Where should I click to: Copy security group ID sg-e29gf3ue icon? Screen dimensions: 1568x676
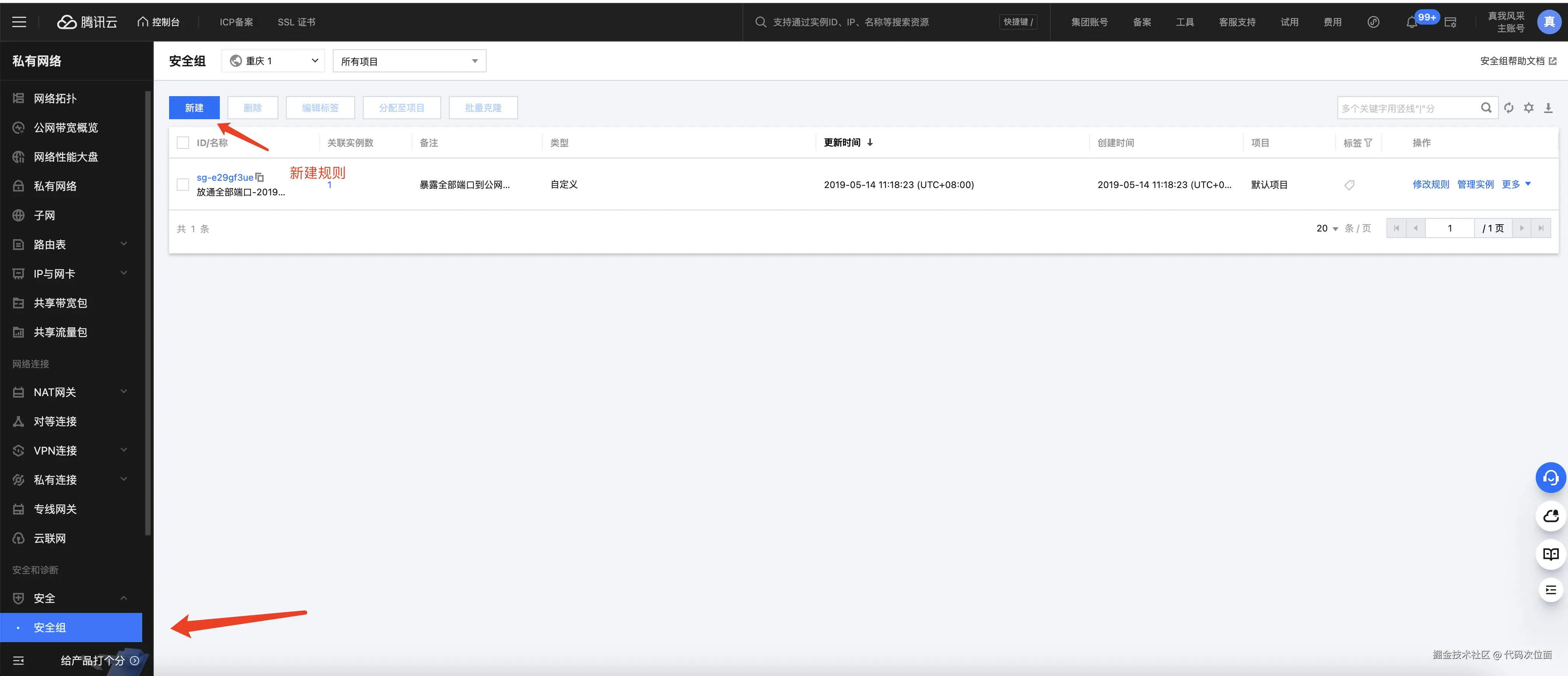(260, 177)
